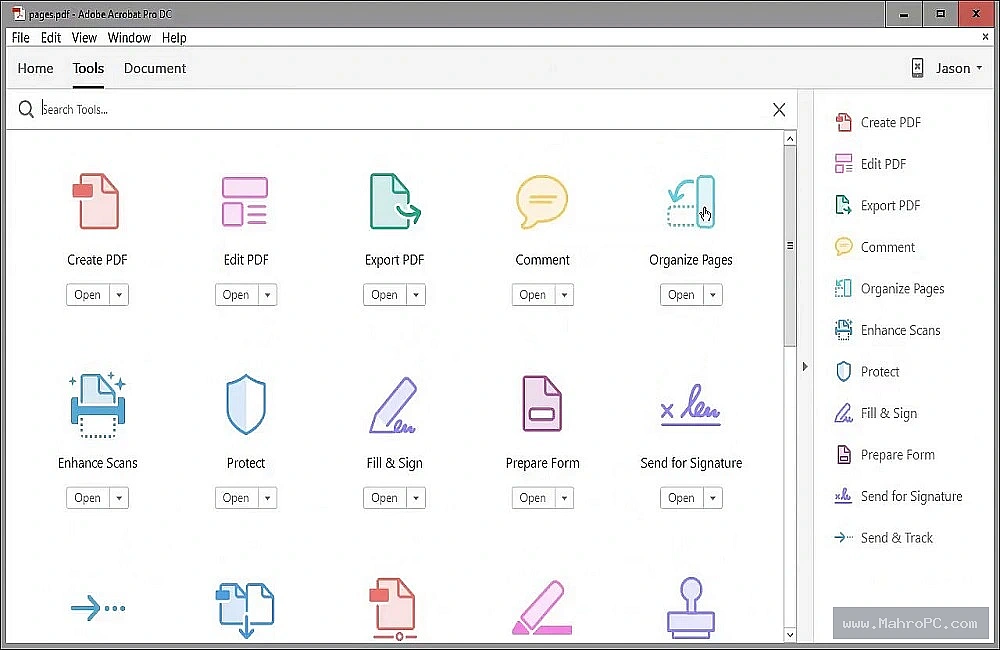Click the mobile device icon beside Jason

[917, 68]
